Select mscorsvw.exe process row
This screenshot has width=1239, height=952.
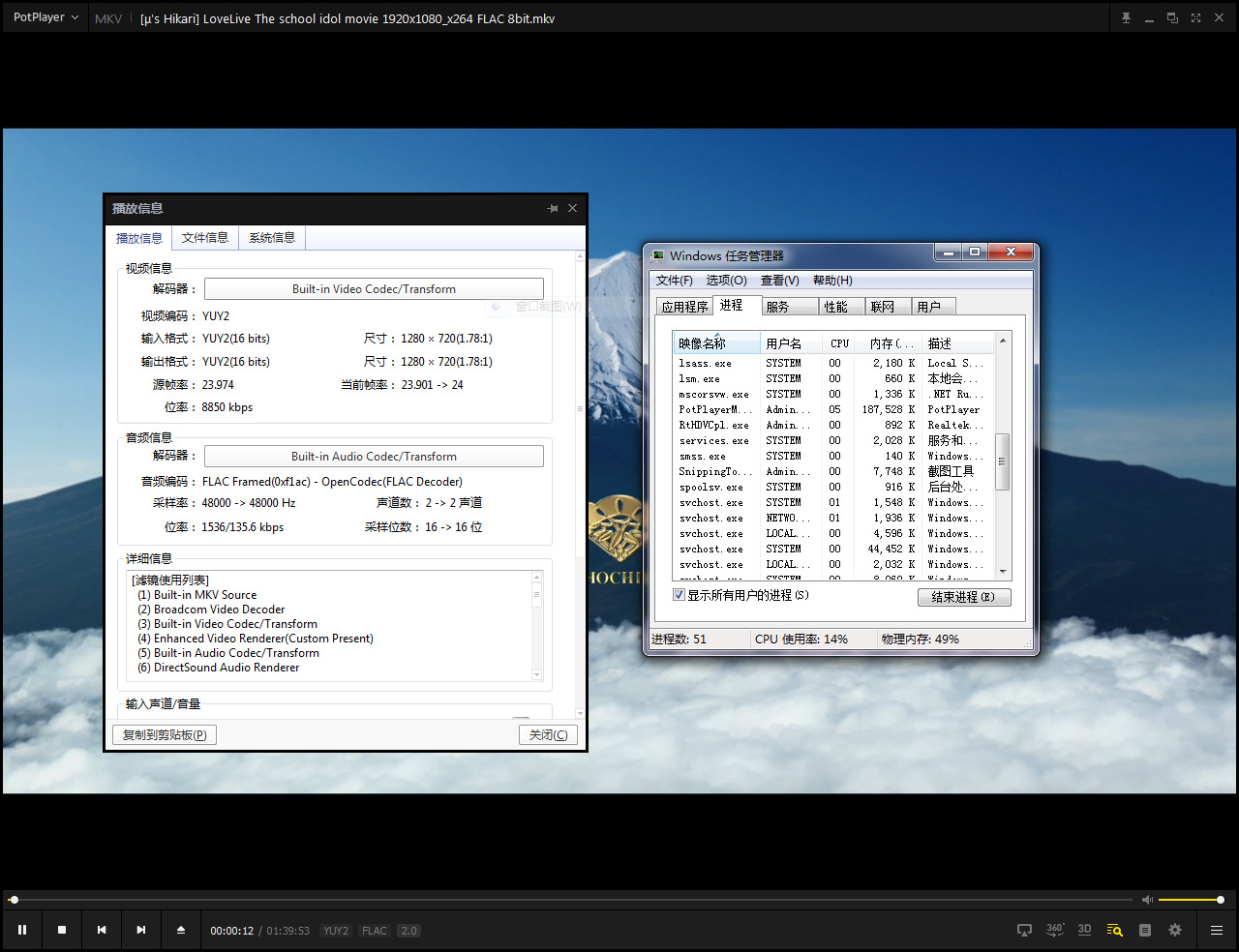point(833,394)
